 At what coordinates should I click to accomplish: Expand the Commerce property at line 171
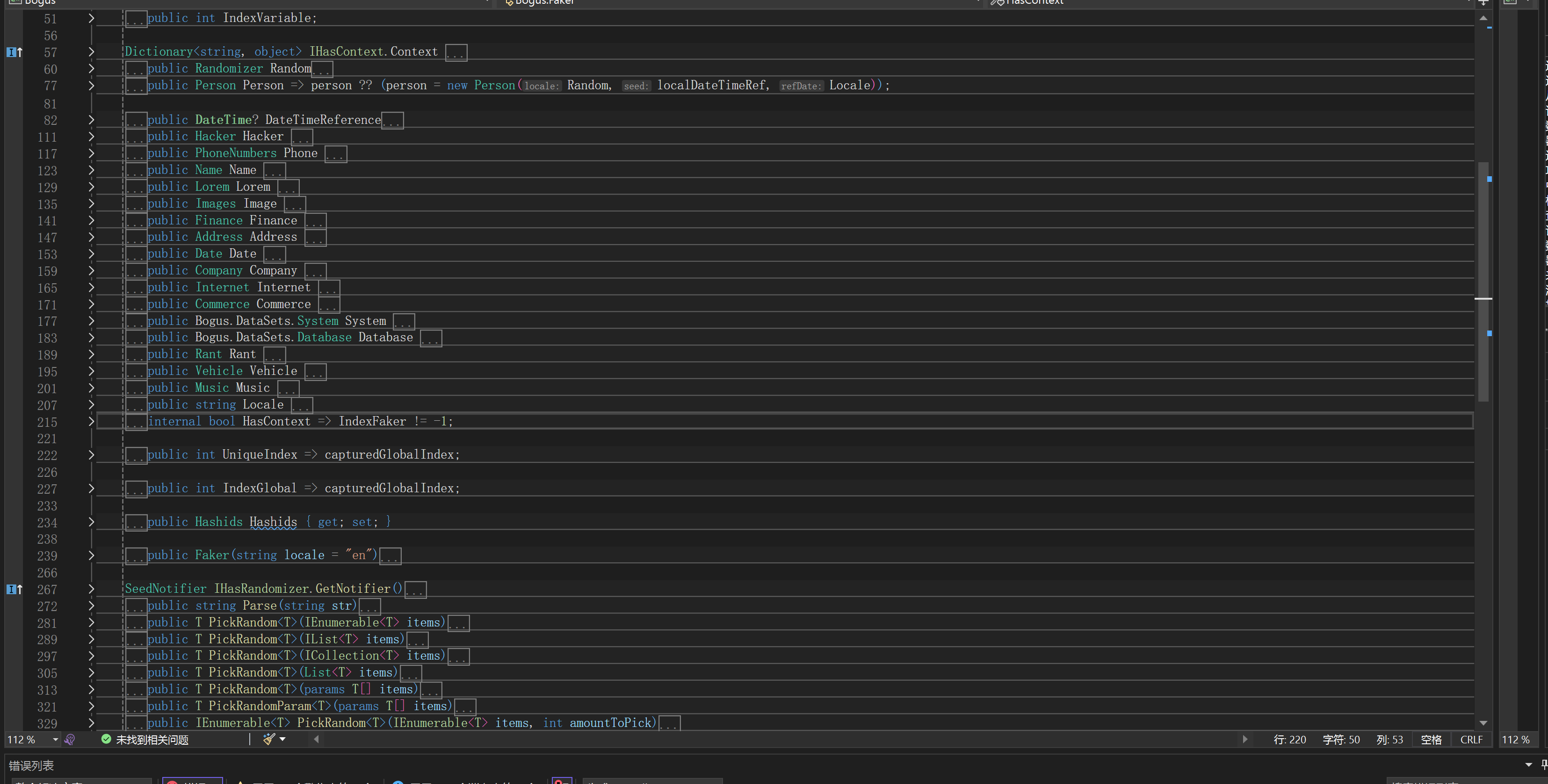pos(91,304)
